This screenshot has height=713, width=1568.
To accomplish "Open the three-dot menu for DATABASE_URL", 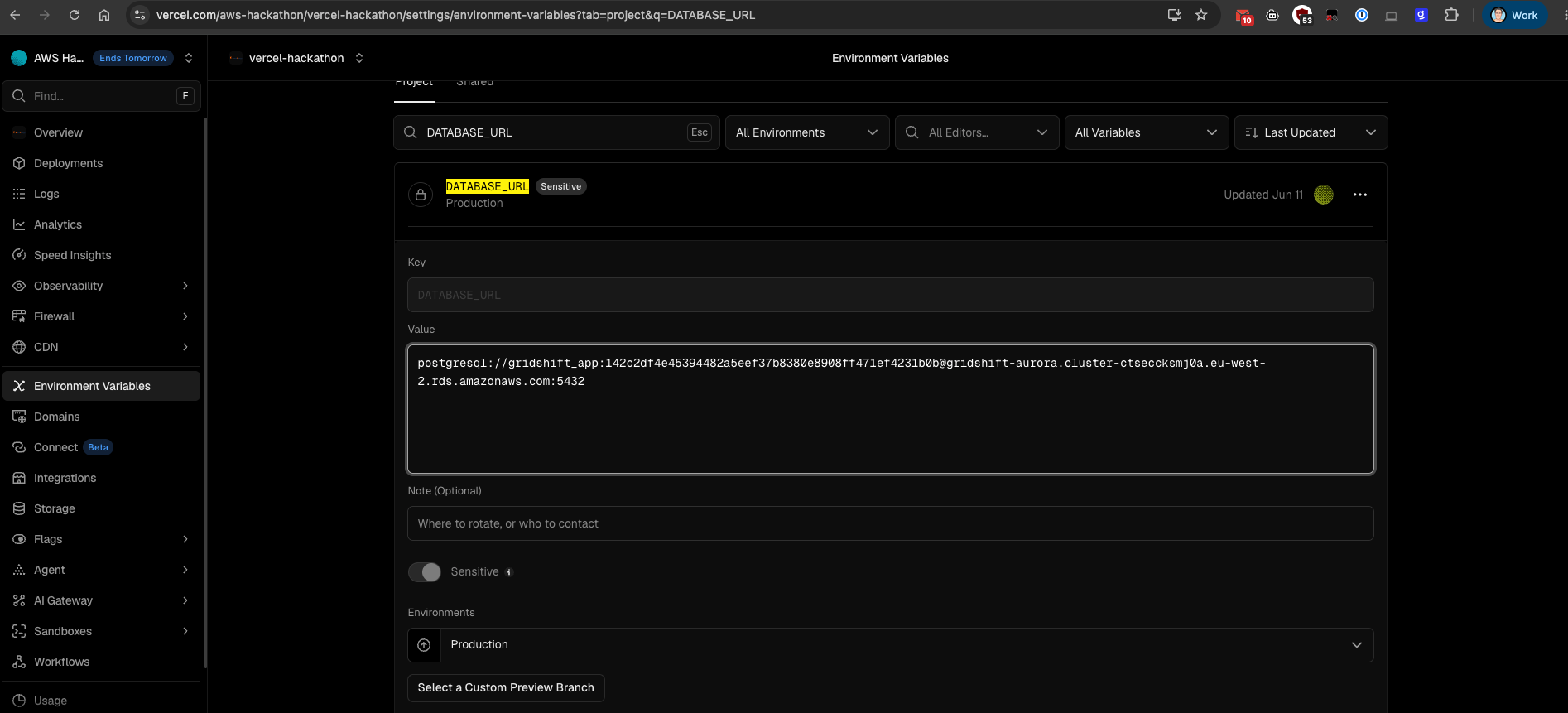I will 1360,195.
